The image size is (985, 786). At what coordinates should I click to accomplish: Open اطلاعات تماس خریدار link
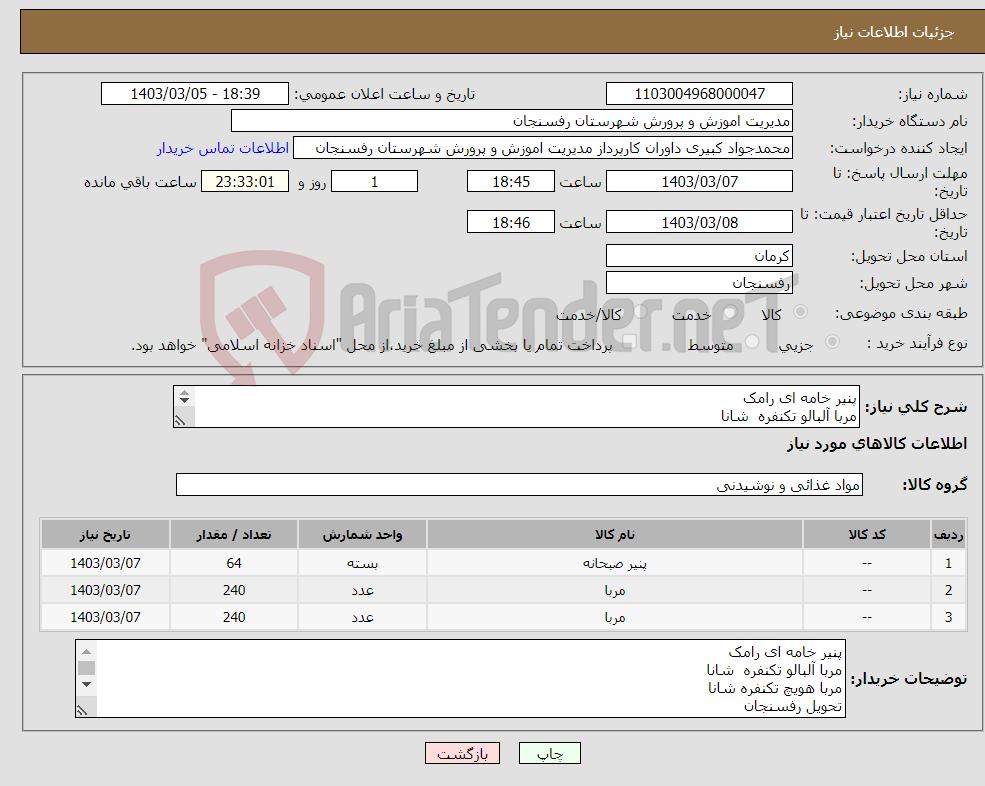tap(223, 148)
